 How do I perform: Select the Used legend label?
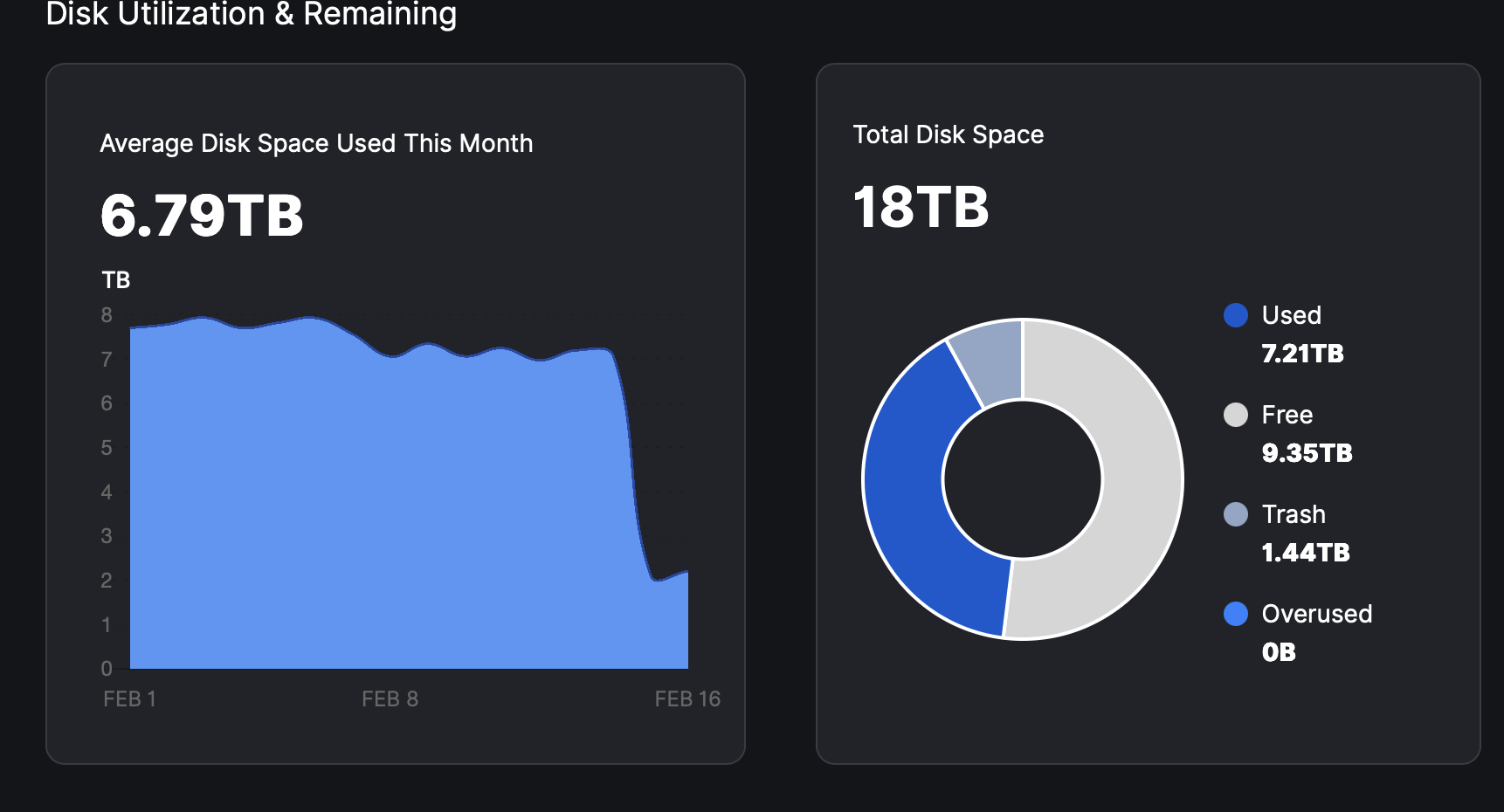click(x=1291, y=315)
